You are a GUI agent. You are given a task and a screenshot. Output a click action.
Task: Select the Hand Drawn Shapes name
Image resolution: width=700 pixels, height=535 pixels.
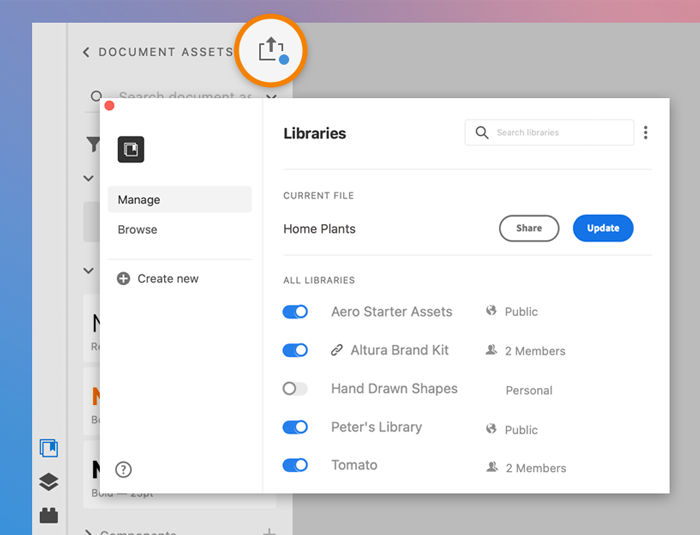click(x=394, y=389)
